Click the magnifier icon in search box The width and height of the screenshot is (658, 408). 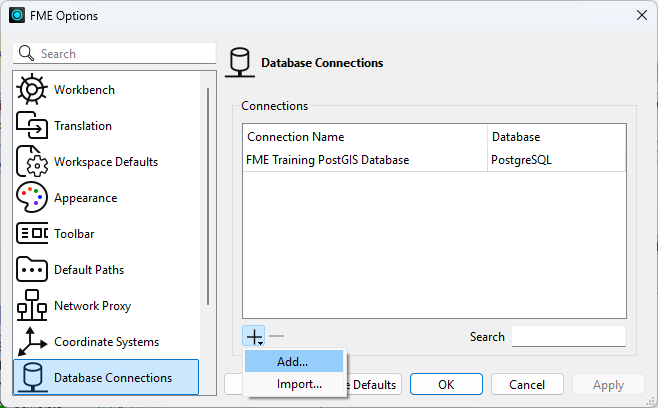click(26, 53)
